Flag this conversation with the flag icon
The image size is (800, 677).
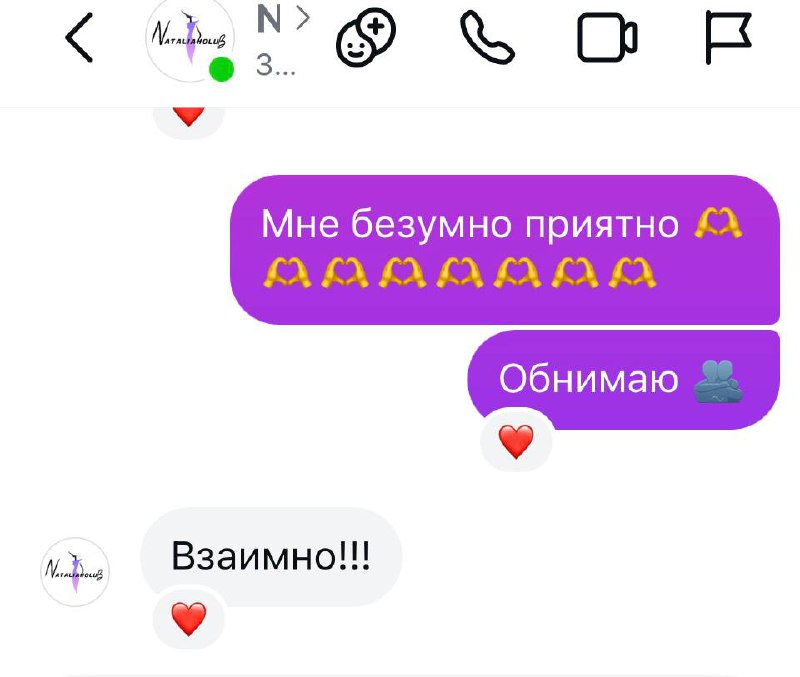(728, 38)
